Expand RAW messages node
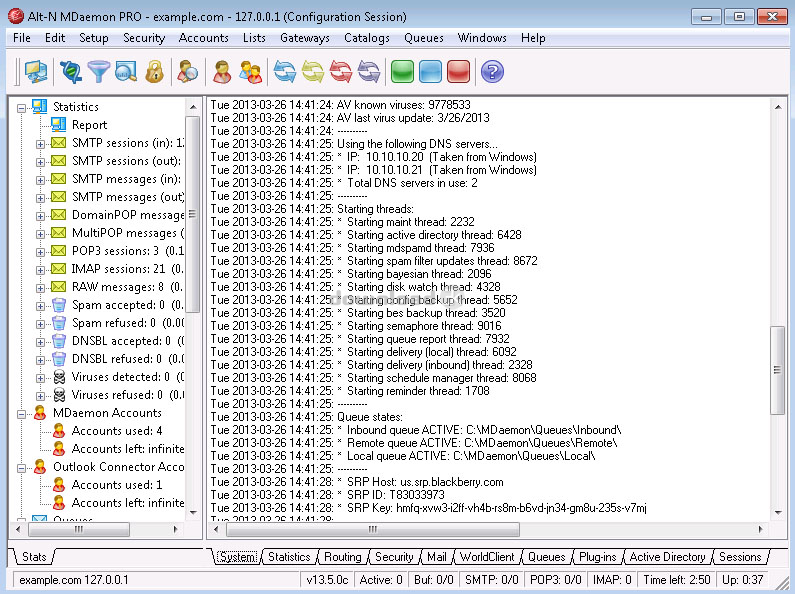 (40, 288)
